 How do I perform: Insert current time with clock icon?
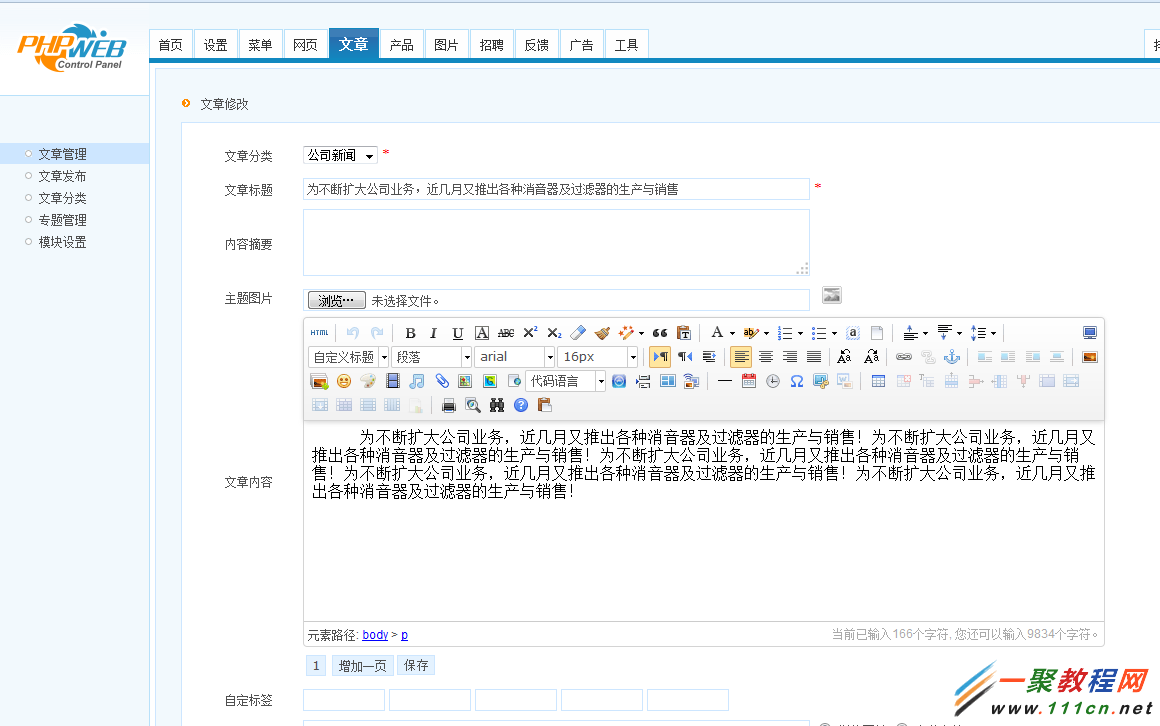pyautogui.click(x=773, y=381)
